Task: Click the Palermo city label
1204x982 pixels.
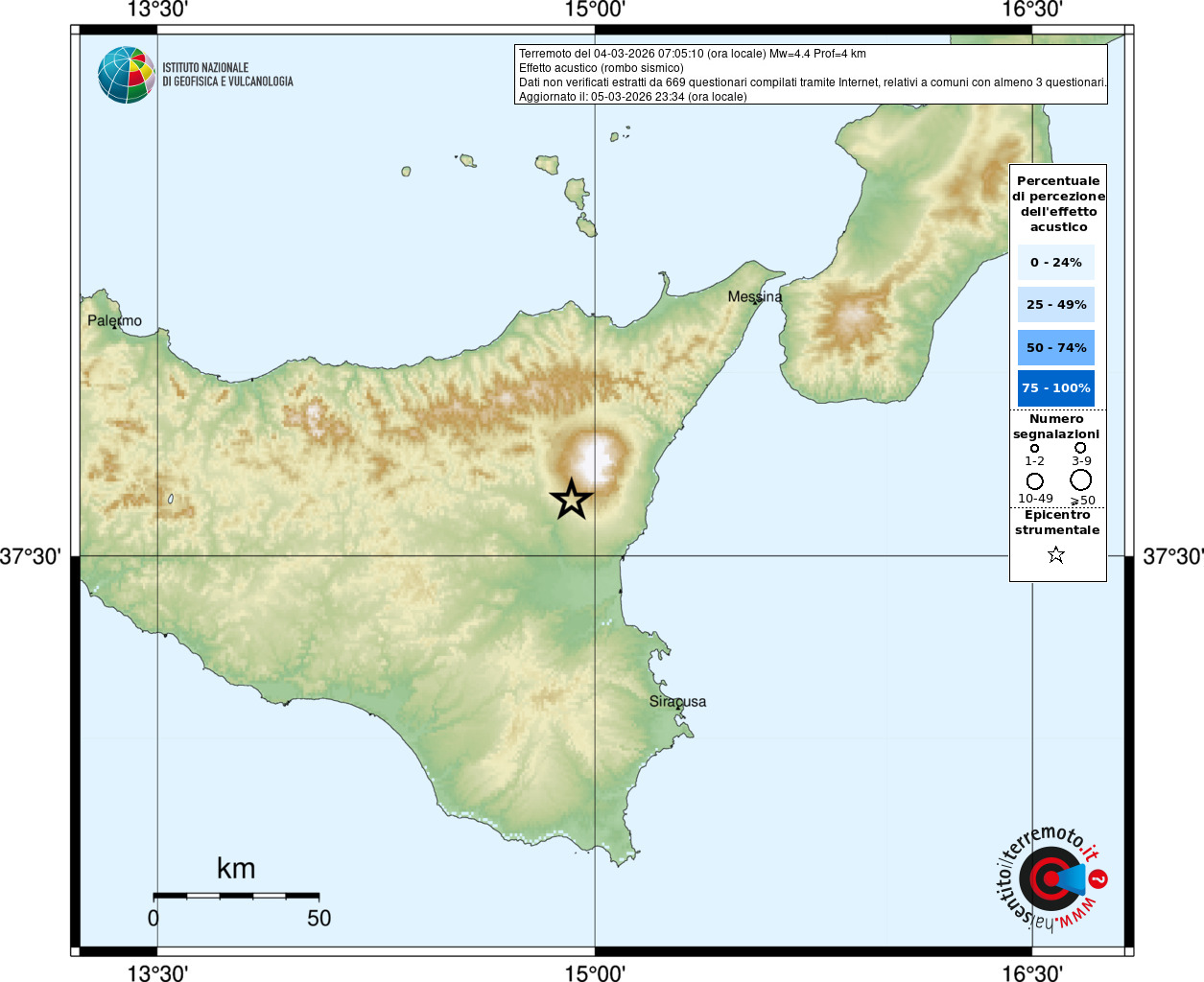Action: (x=114, y=320)
